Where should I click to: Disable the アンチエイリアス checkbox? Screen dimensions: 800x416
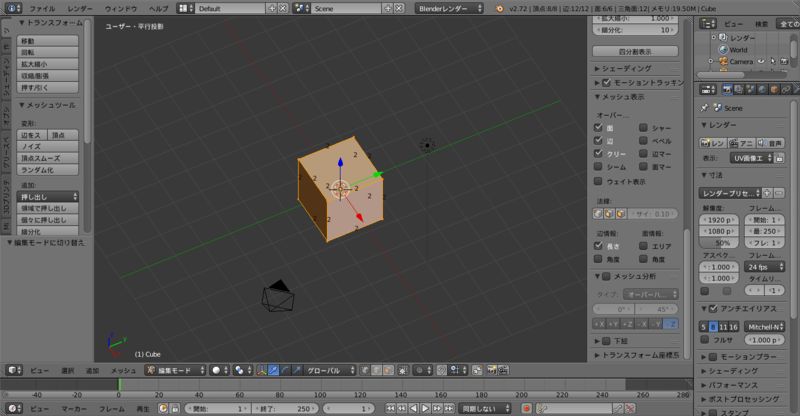point(713,308)
